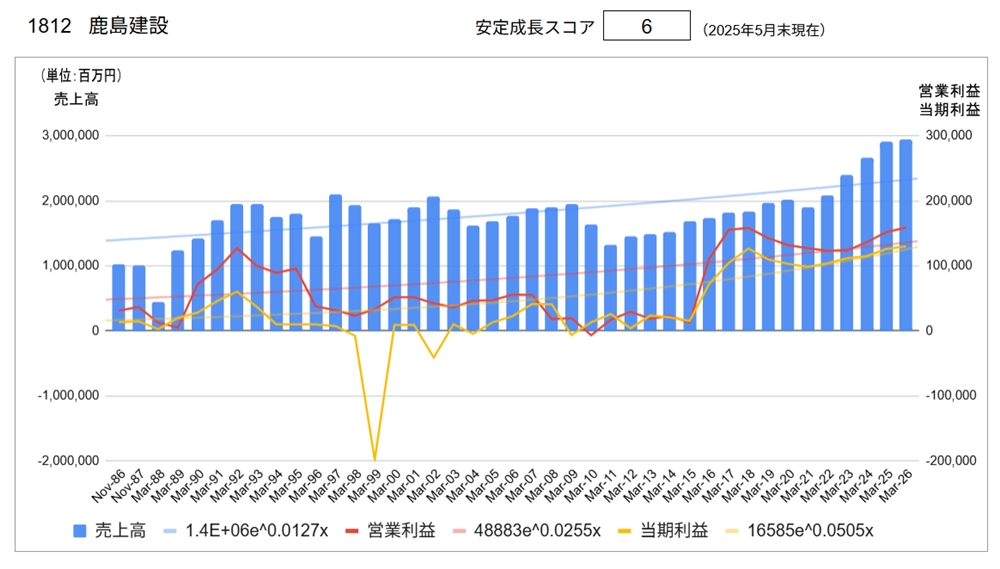The width and height of the screenshot is (1000, 569).
Task: Click the Mar-97 sales bar
Action: click(x=335, y=263)
